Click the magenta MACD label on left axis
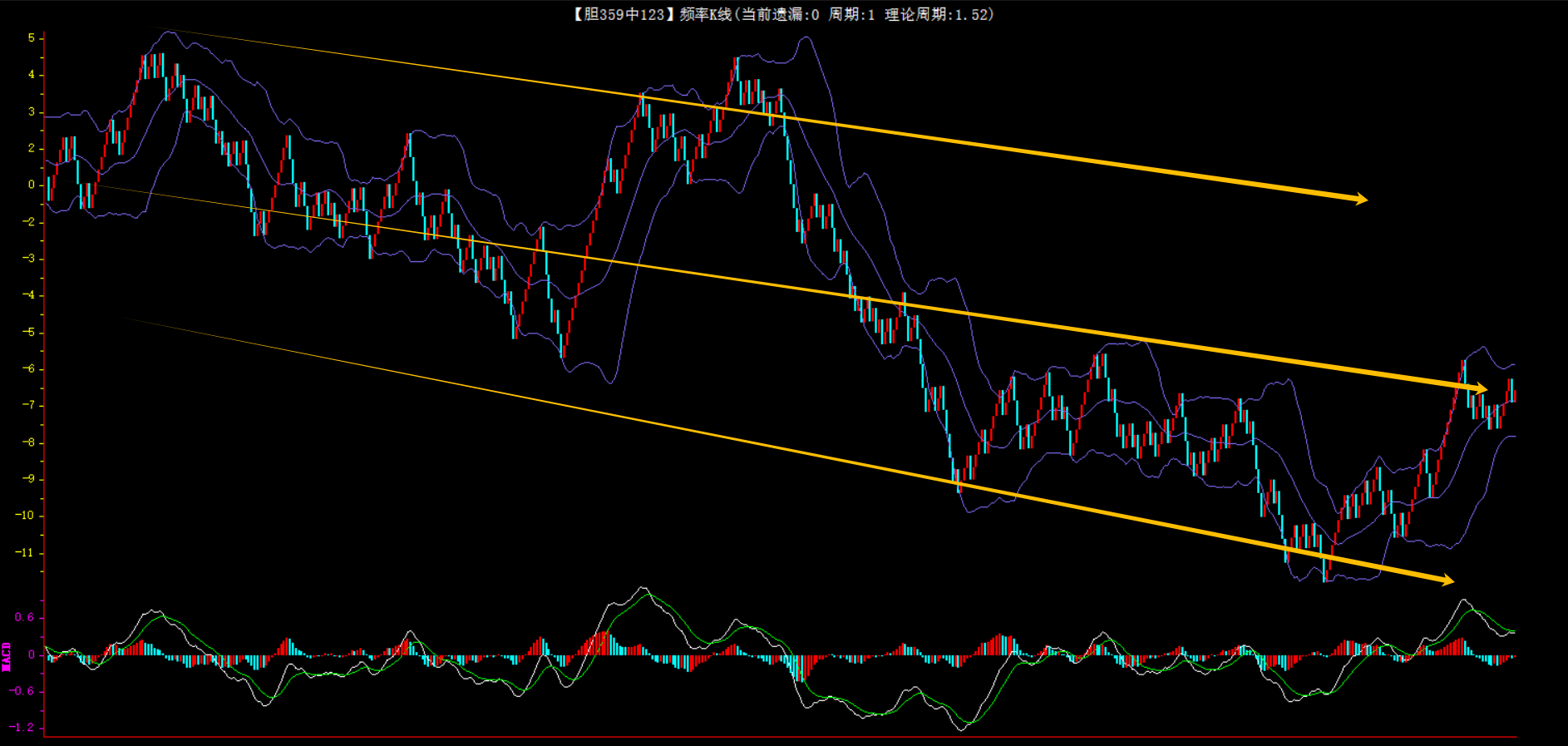Image resolution: width=1568 pixels, height=746 pixels. tap(7, 656)
